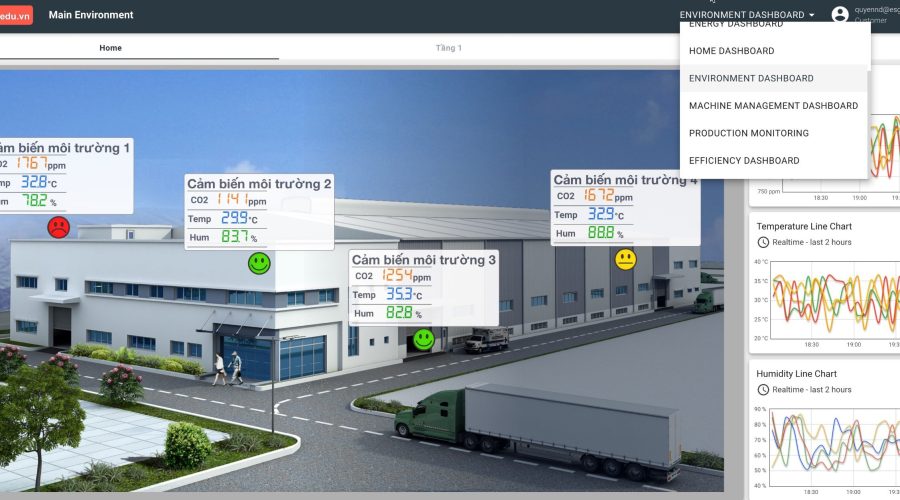Click the Cảm biến môi trường 2 title

tap(259, 184)
